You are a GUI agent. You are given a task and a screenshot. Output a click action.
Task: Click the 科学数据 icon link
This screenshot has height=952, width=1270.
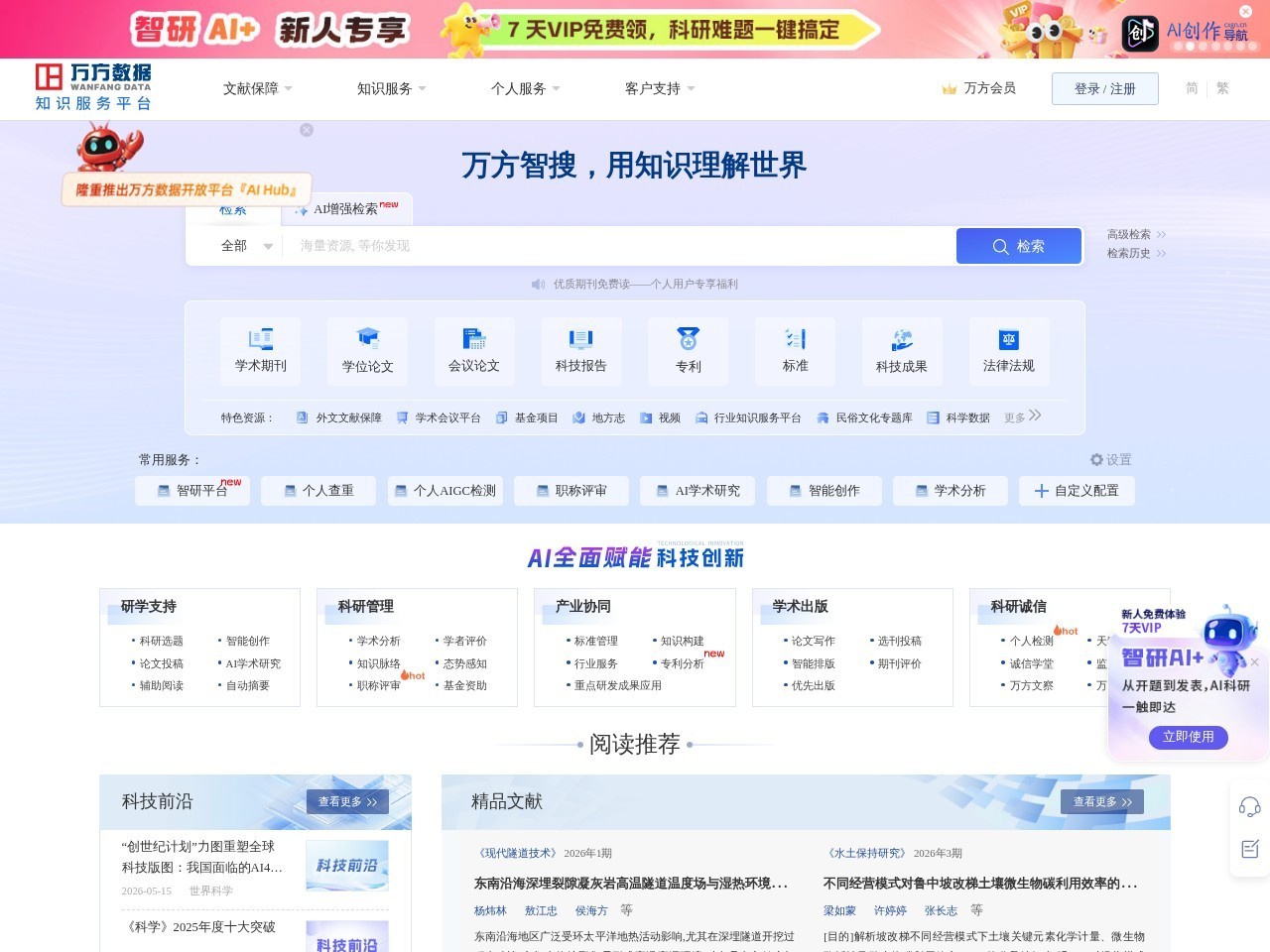point(958,418)
